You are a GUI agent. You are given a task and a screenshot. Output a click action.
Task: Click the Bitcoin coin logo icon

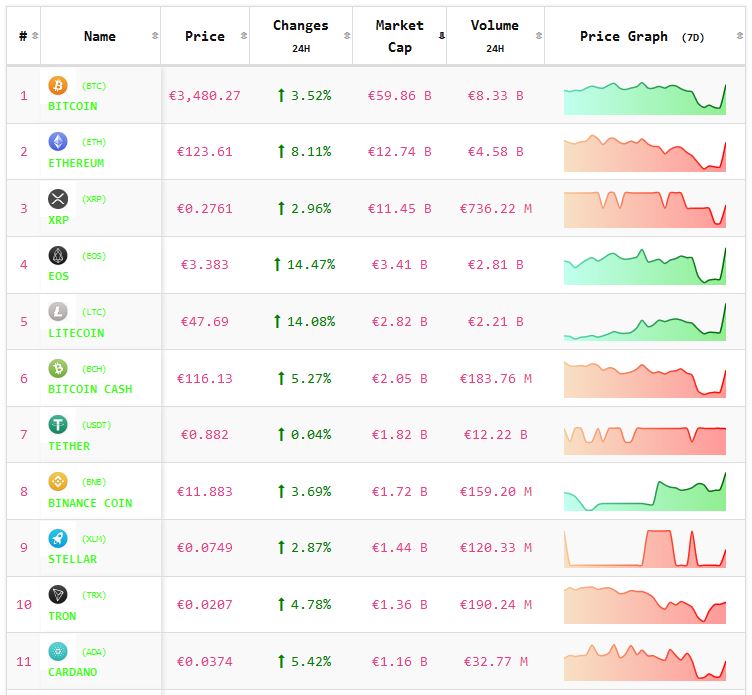click(x=58, y=86)
